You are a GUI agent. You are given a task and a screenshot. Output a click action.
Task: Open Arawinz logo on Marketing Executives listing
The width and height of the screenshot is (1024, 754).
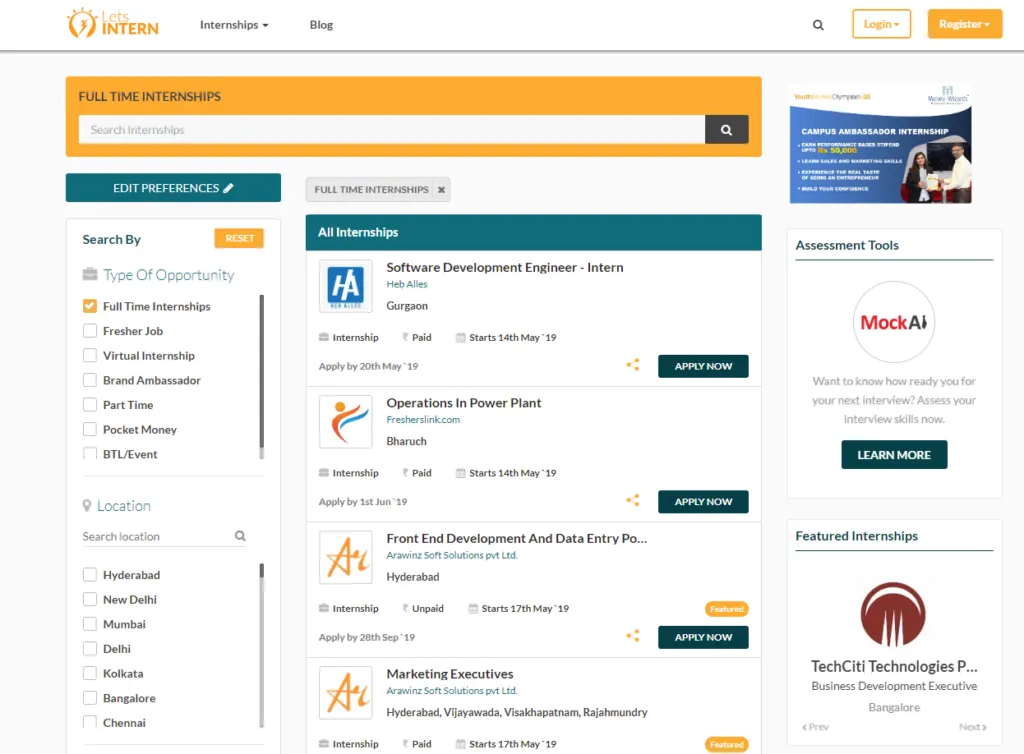click(345, 693)
